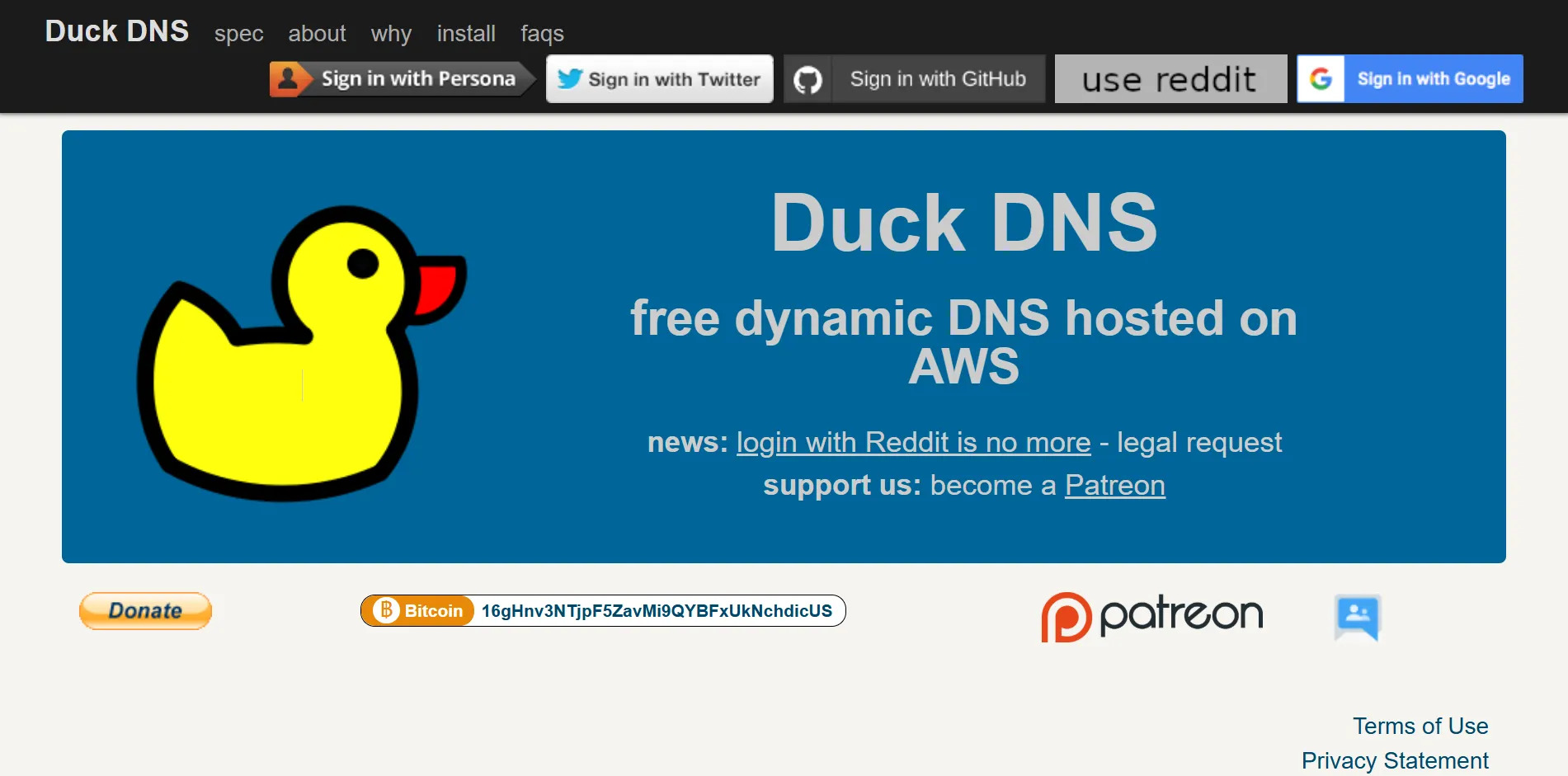Click the blue contact card icon
This screenshot has height=776, width=1568.
pyautogui.click(x=1357, y=615)
